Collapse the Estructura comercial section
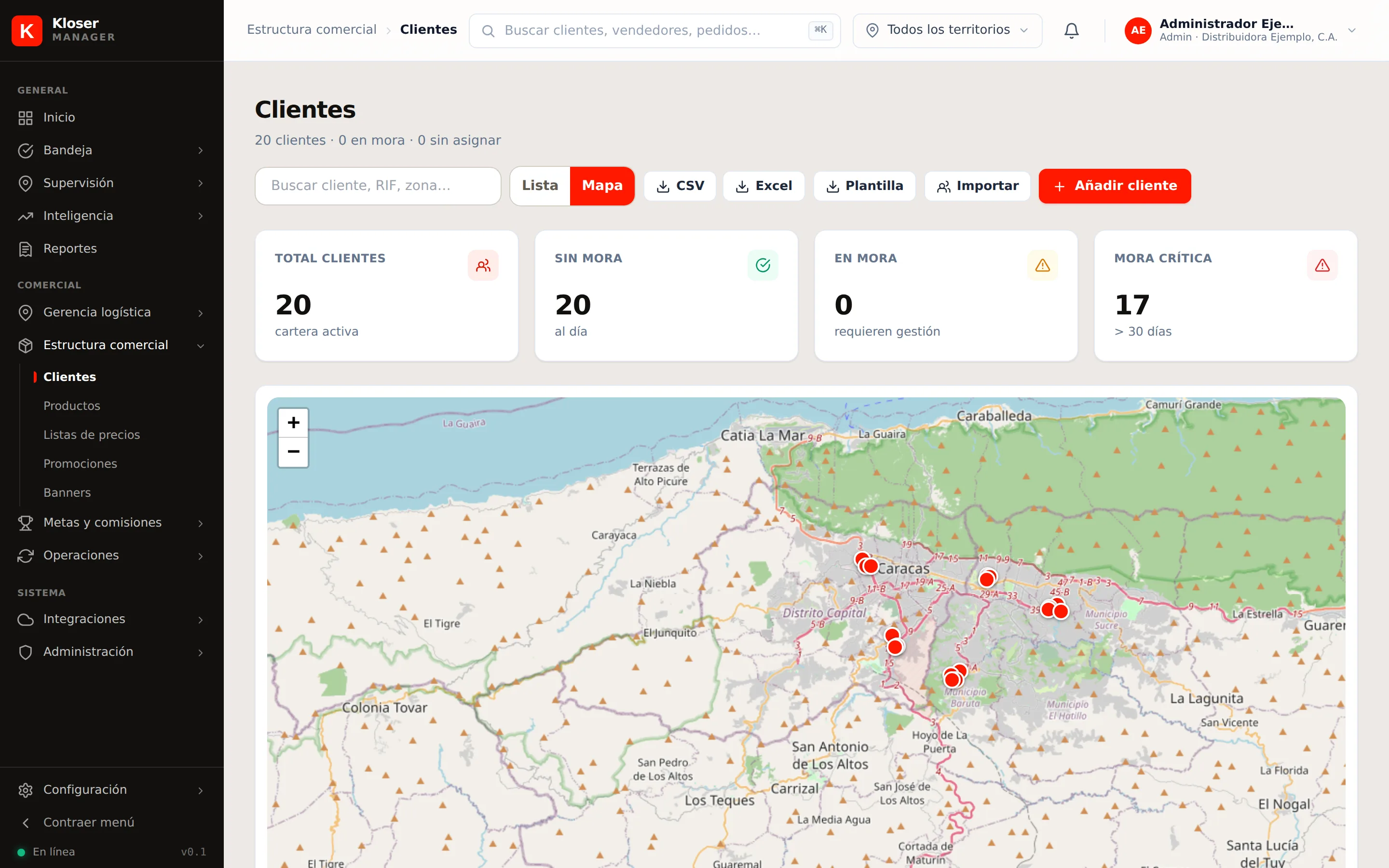Image resolution: width=1389 pixels, height=868 pixels. (200, 346)
